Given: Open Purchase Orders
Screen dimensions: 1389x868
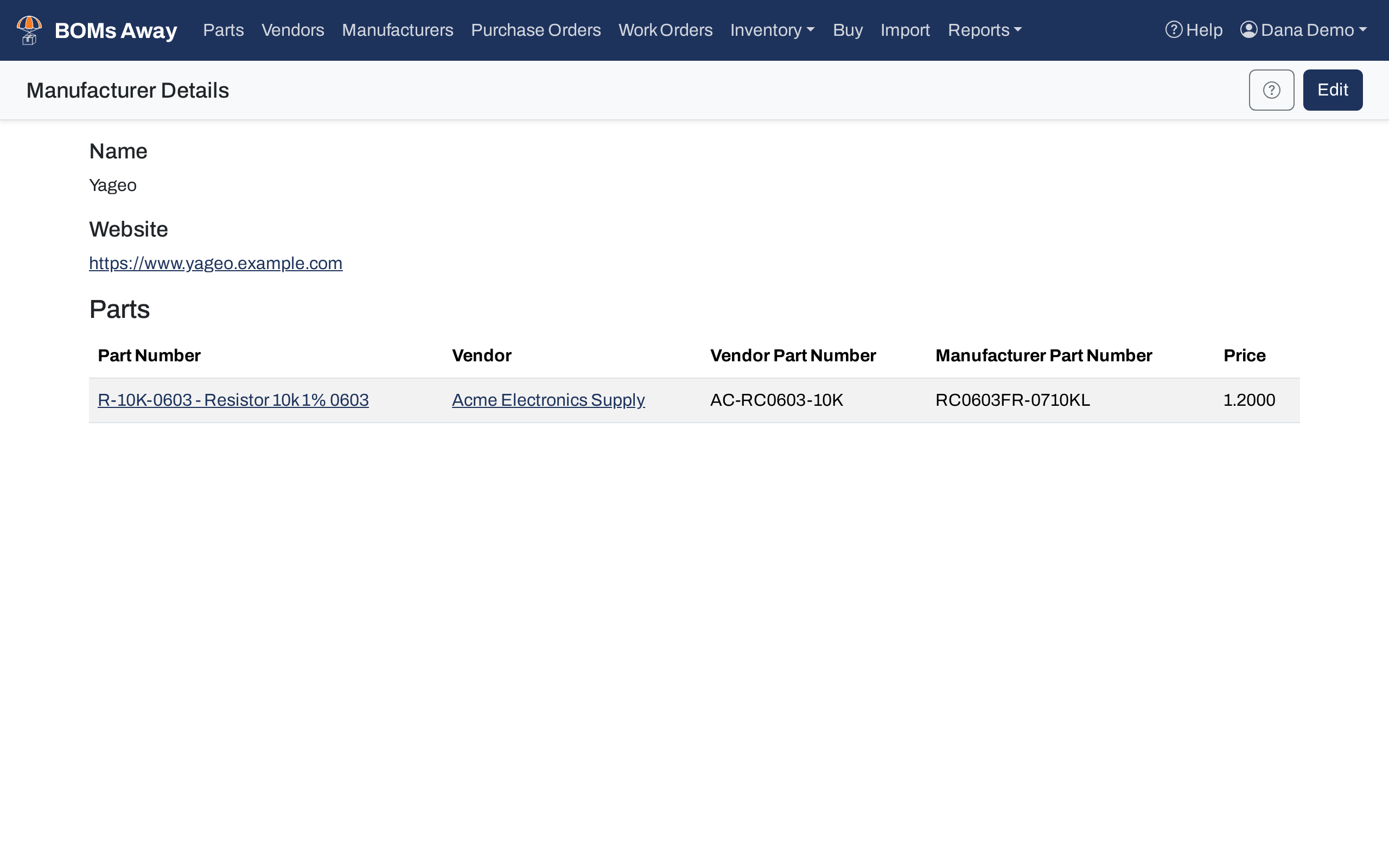Looking at the screenshot, I should click(536, 30).
